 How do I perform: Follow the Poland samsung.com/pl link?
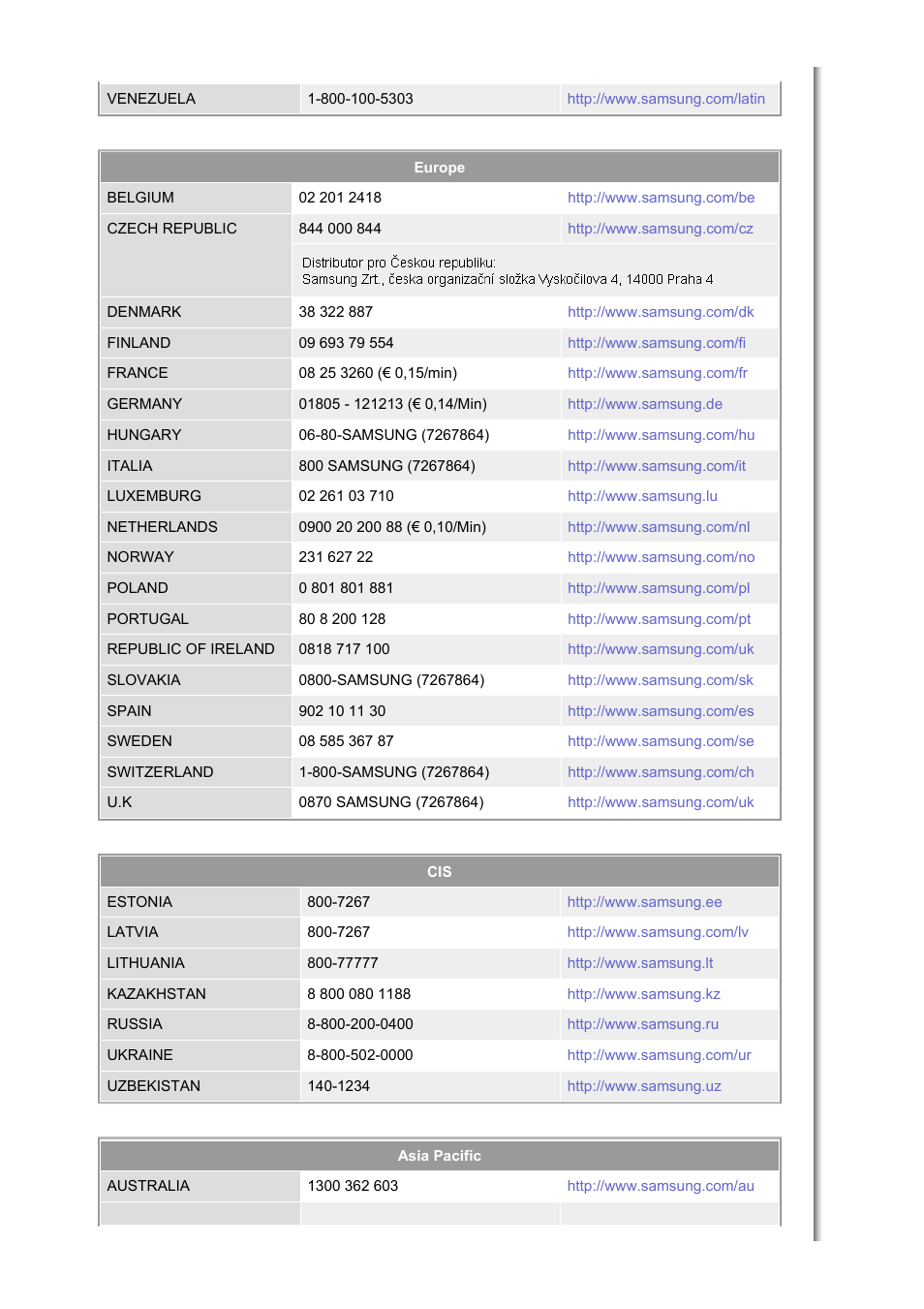(x=659, y=588)
